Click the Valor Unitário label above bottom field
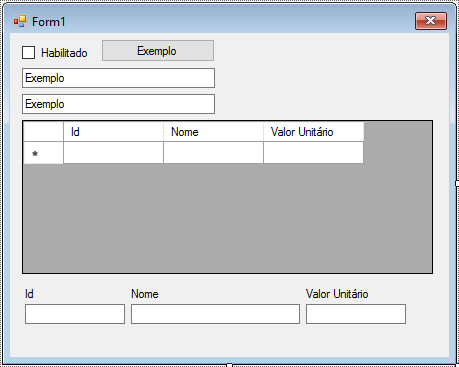Image resolution: width=459 pixels, height=367 pixels. (x=337, y=294)
